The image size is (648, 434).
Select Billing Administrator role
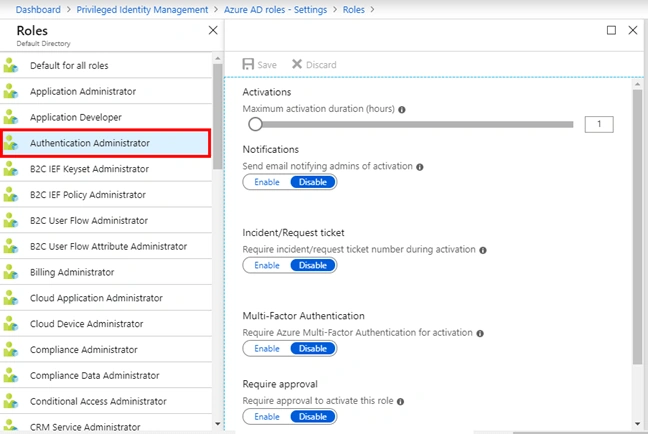pos(106,272)
